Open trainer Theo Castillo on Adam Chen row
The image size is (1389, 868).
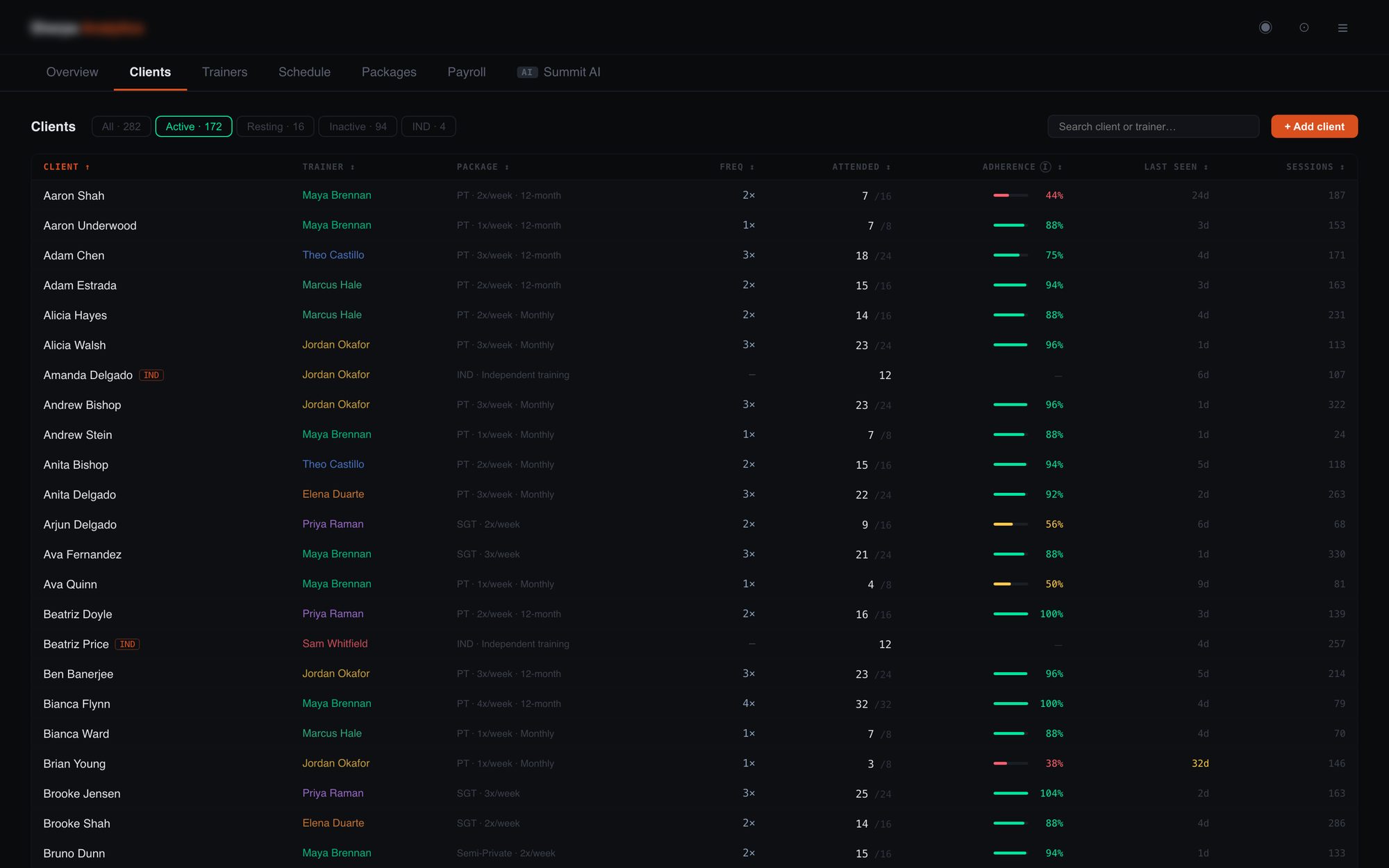click(x=333, y=255)
